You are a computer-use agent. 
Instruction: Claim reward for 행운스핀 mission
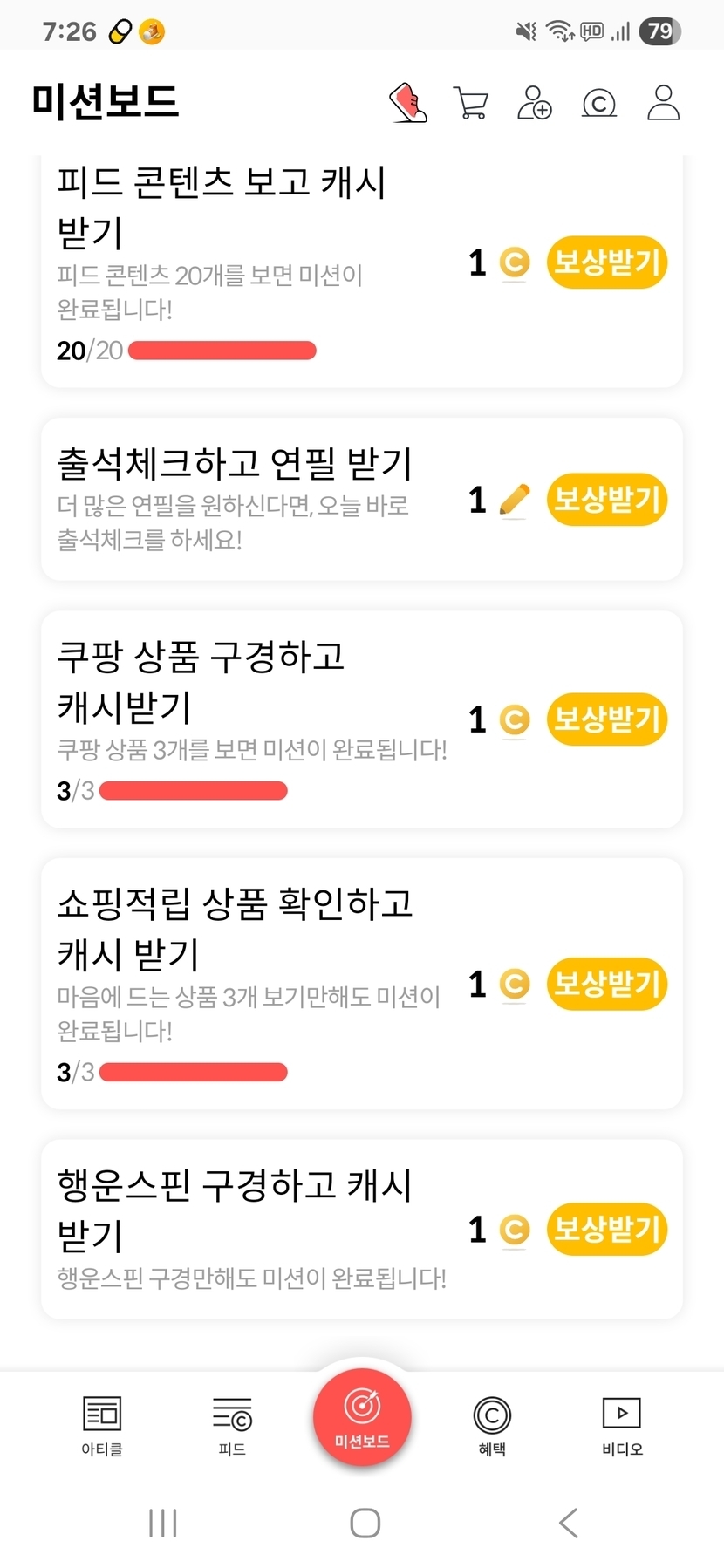coord(607,1230)
